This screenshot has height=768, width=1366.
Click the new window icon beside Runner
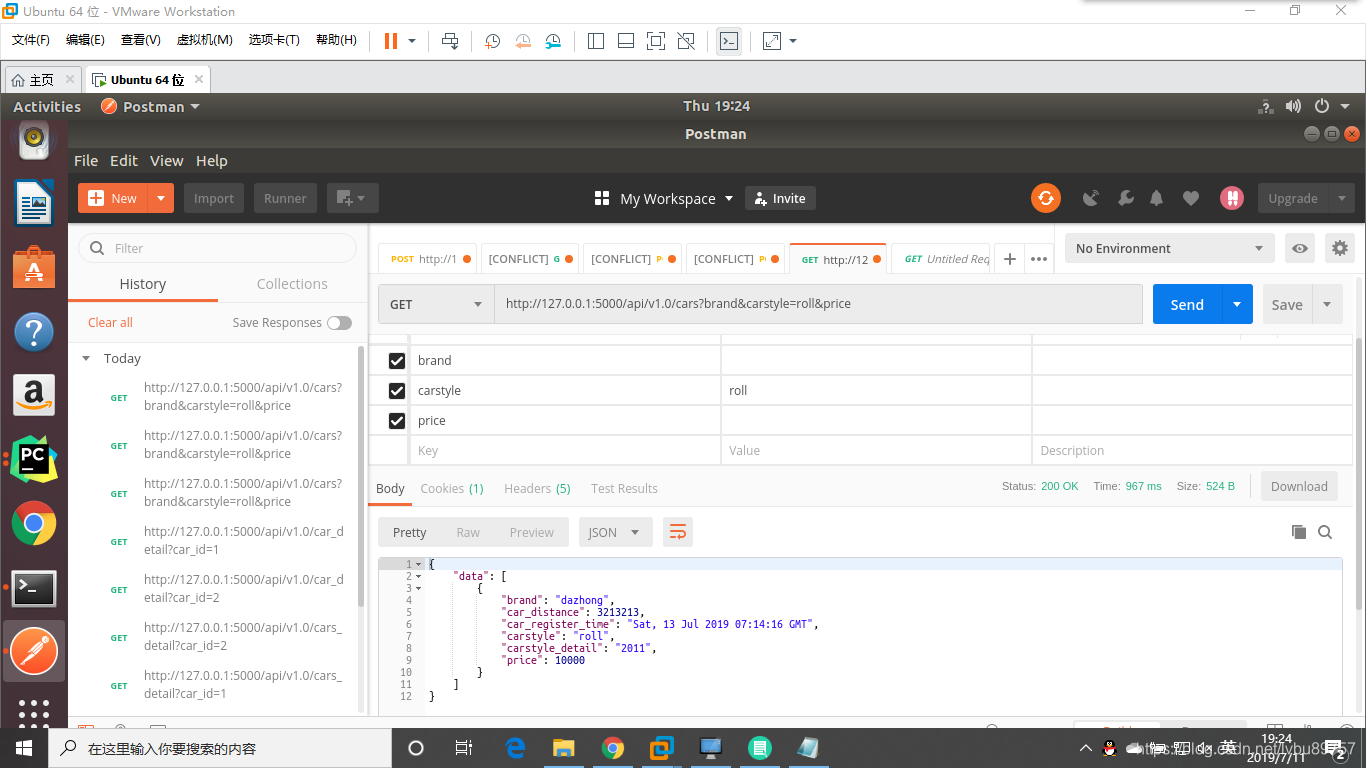click(x=352, y=198)
